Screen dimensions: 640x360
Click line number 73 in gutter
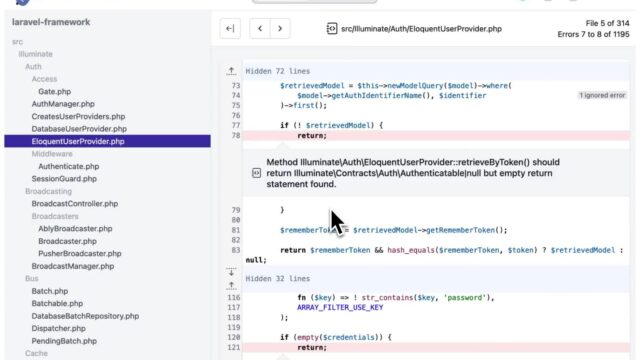(x=236, y=86)
